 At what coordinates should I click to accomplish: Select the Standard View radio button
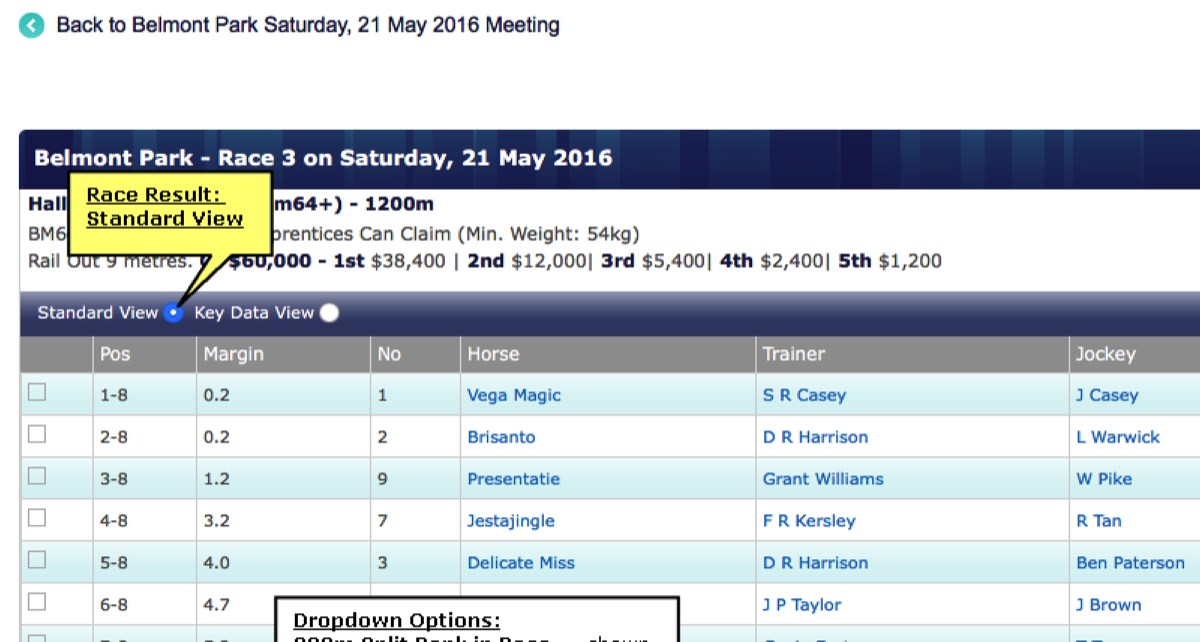pos(174,313)
